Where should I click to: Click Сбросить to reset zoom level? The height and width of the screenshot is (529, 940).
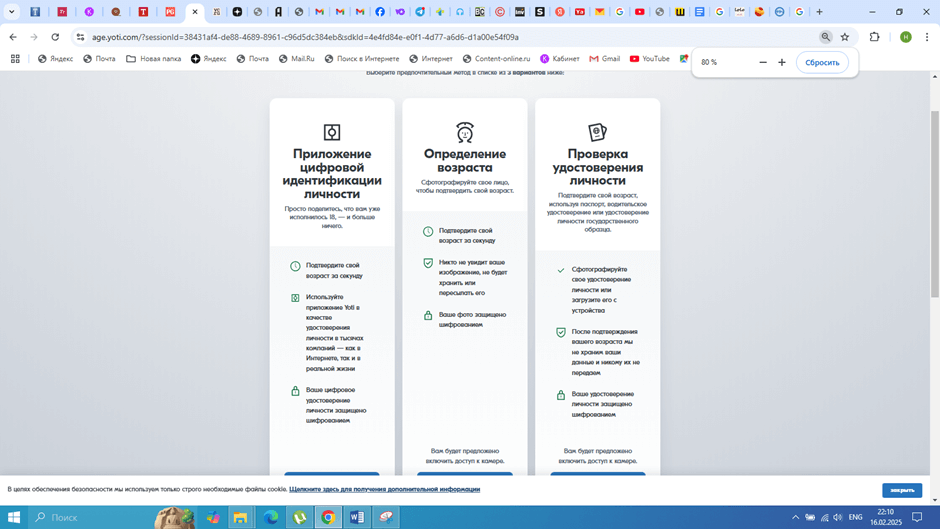click(x=822, y=62)
